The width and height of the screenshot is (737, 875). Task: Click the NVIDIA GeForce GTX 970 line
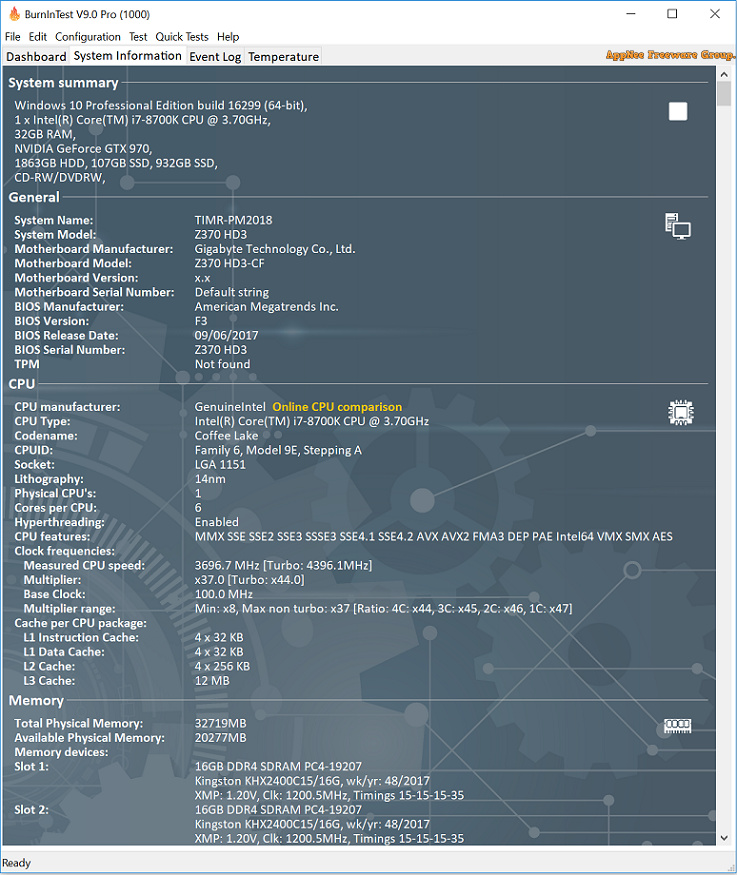83,149
